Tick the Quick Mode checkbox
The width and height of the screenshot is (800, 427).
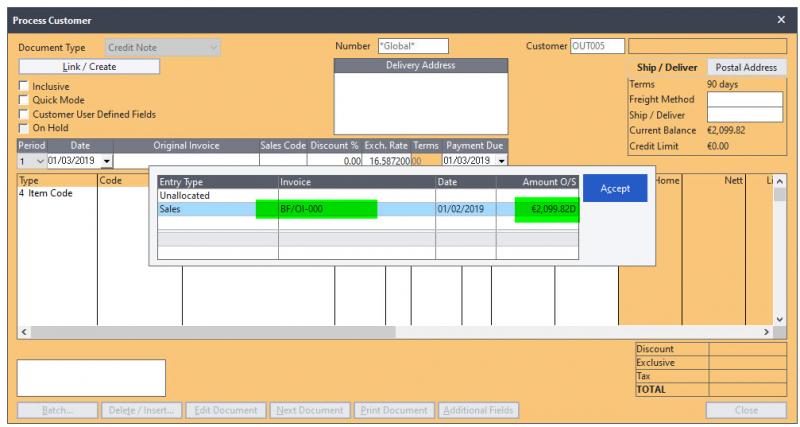click(24, 100)
